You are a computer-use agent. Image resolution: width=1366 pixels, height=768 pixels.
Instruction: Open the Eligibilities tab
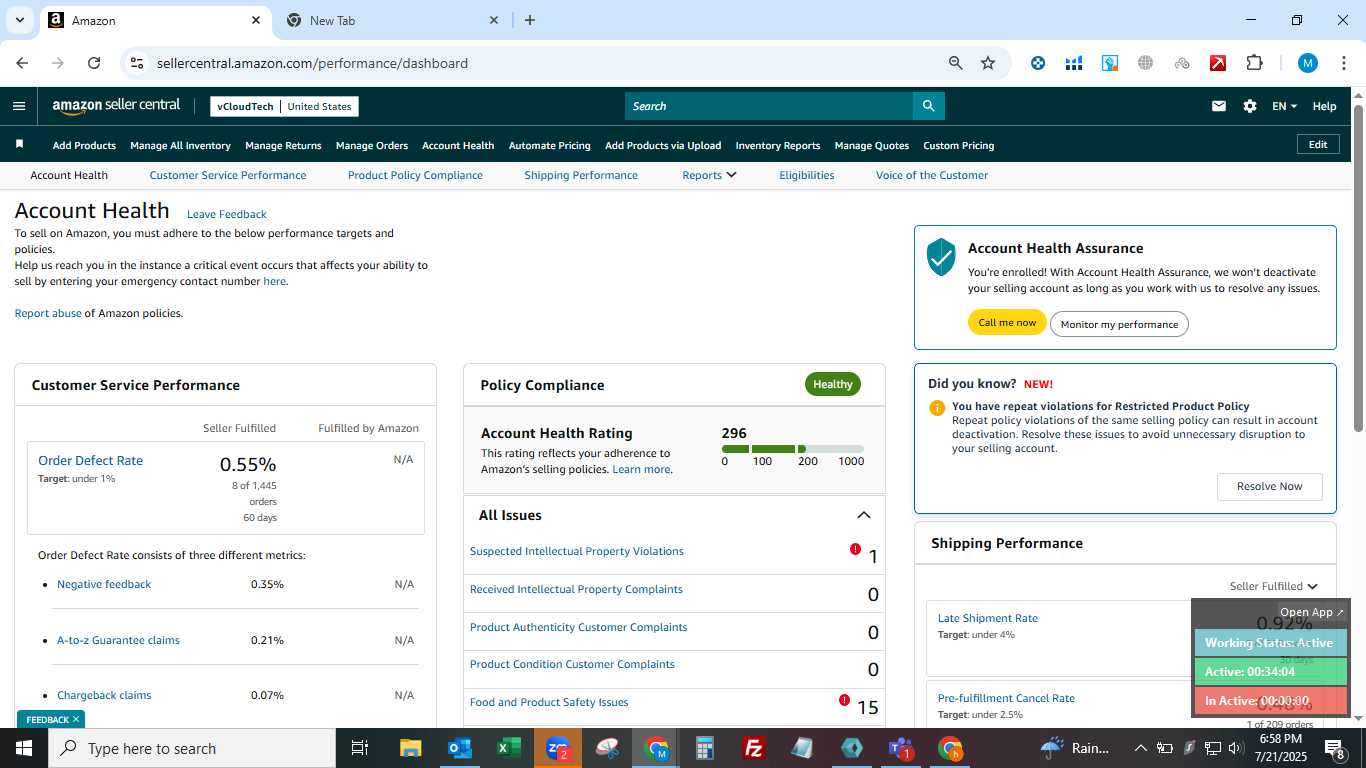click(807, 175)
